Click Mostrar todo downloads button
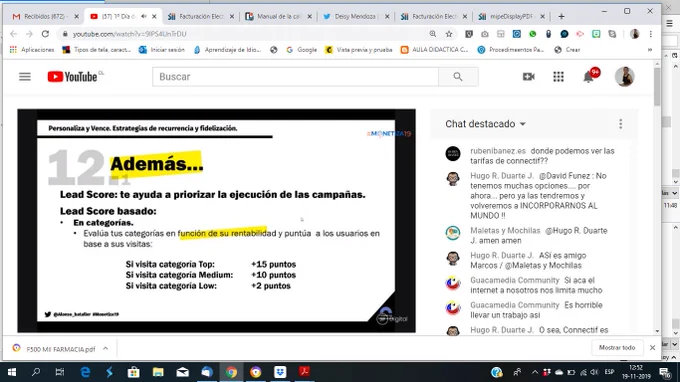The height and width of the screenshot is (382, 680). (617, 348)
